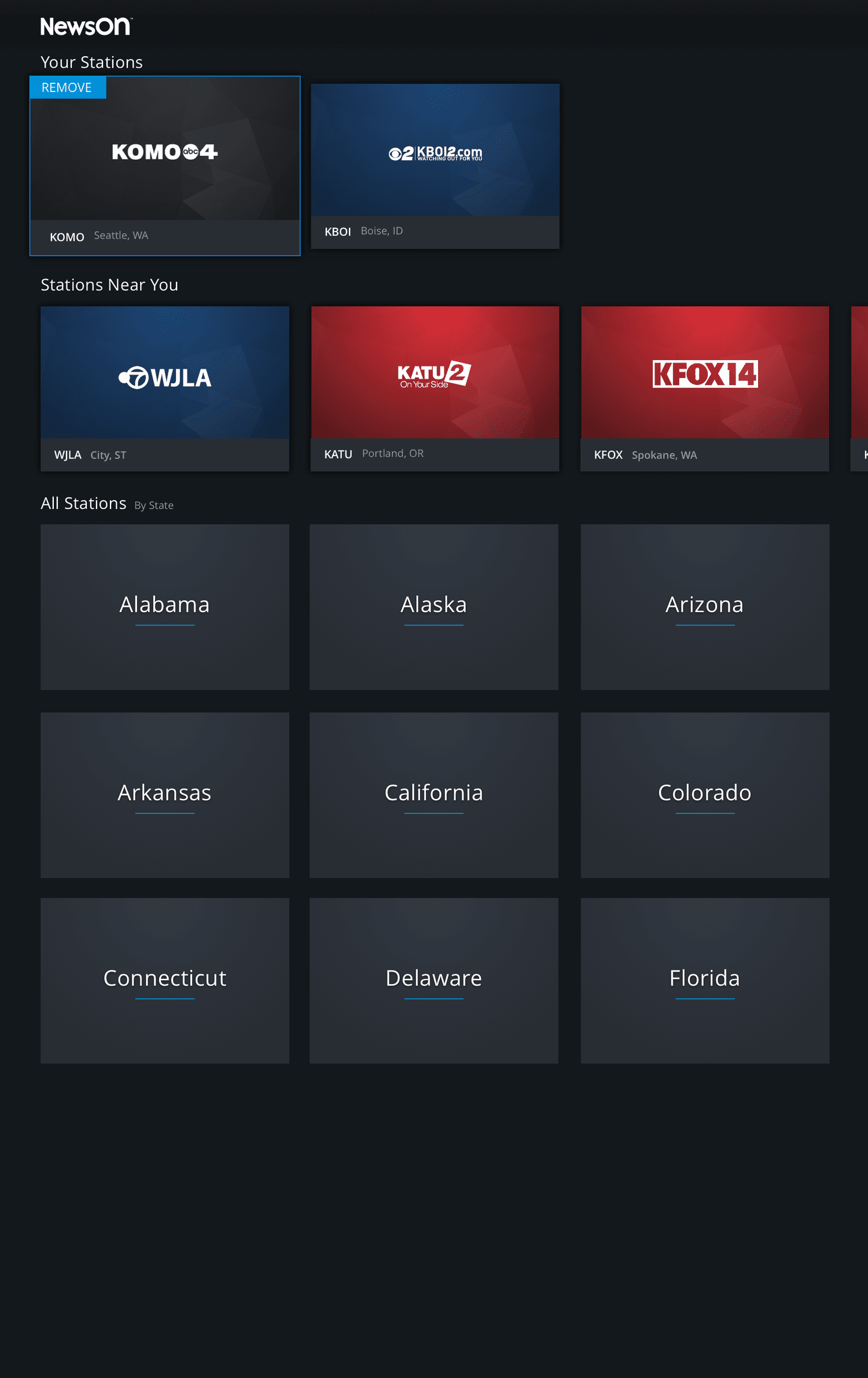
Task: Open the California state tile
Action: point(434,795)
